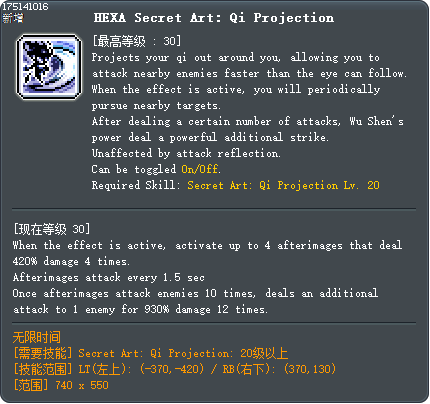The height and width of the screenshot is (404, 430).
Task: Click the 'Wu Shen's' description line
Action: [x=248, y=121]
